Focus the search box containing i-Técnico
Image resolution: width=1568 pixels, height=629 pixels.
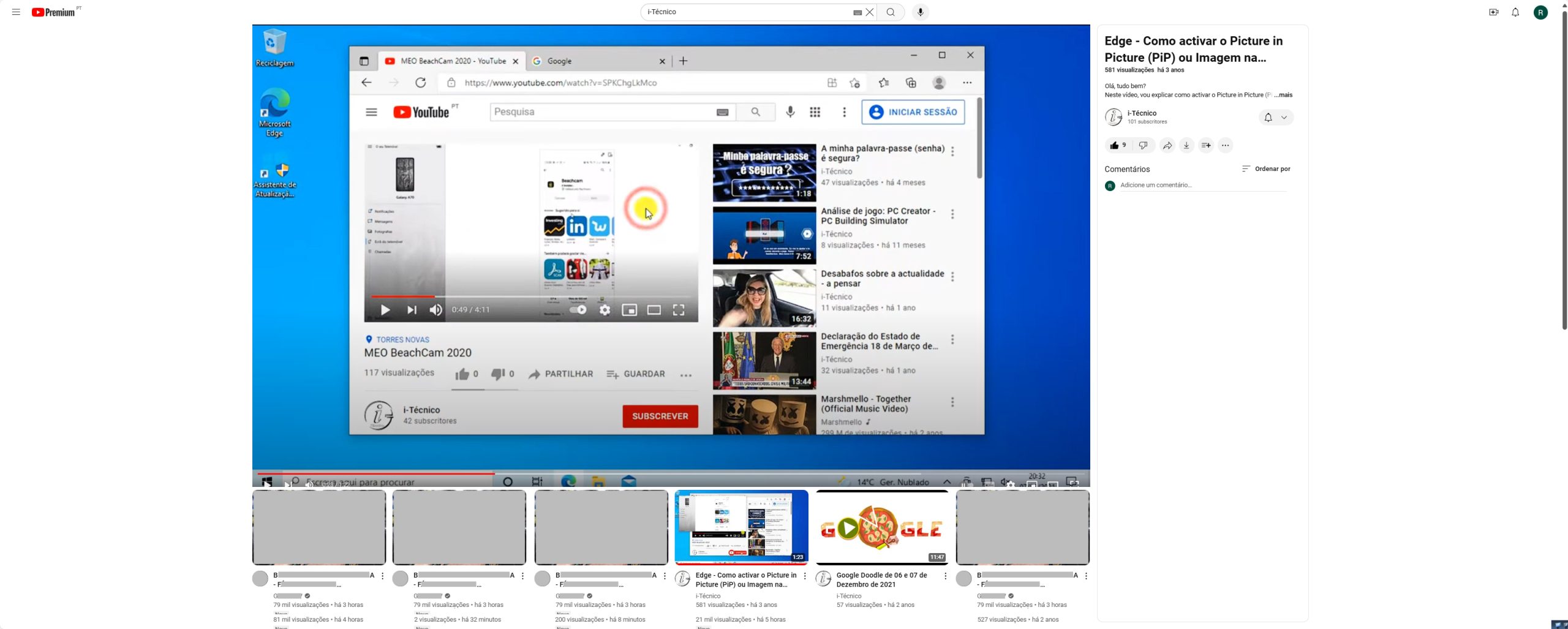pos(747,12)
